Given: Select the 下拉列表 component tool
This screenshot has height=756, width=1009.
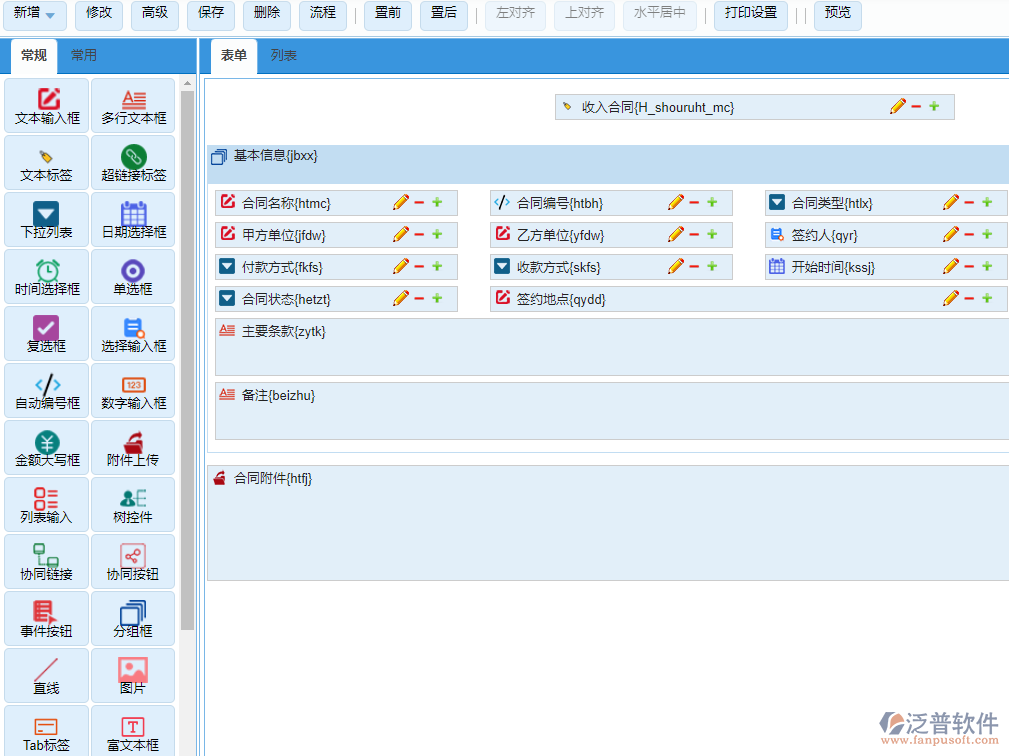Looking at the screenshot, I should (x=46, y=220).
